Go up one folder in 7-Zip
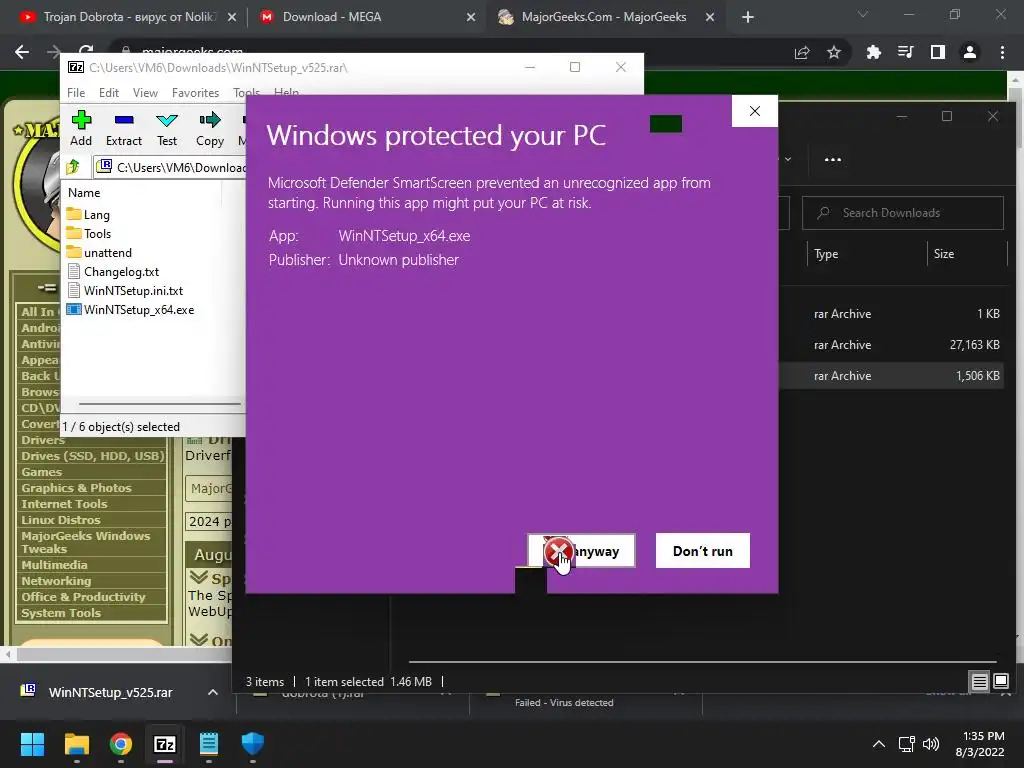Viewport: 1024px width, 768px height. (x=73, y=167)
